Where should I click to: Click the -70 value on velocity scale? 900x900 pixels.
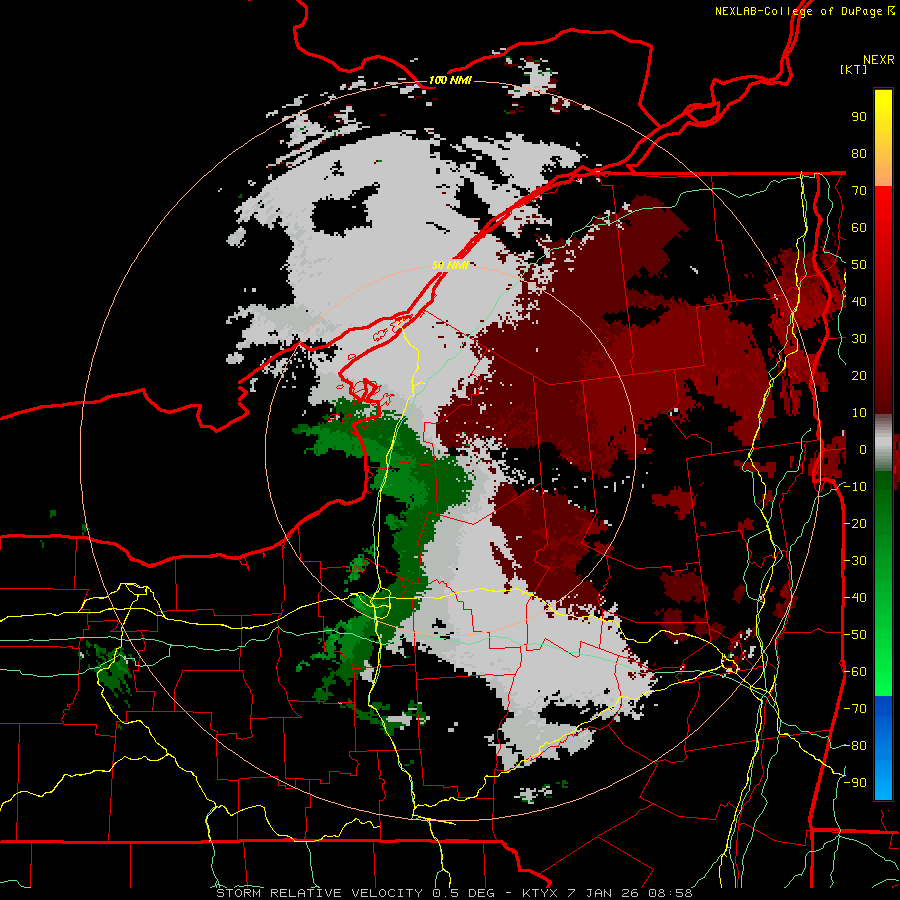coord(855,709)
